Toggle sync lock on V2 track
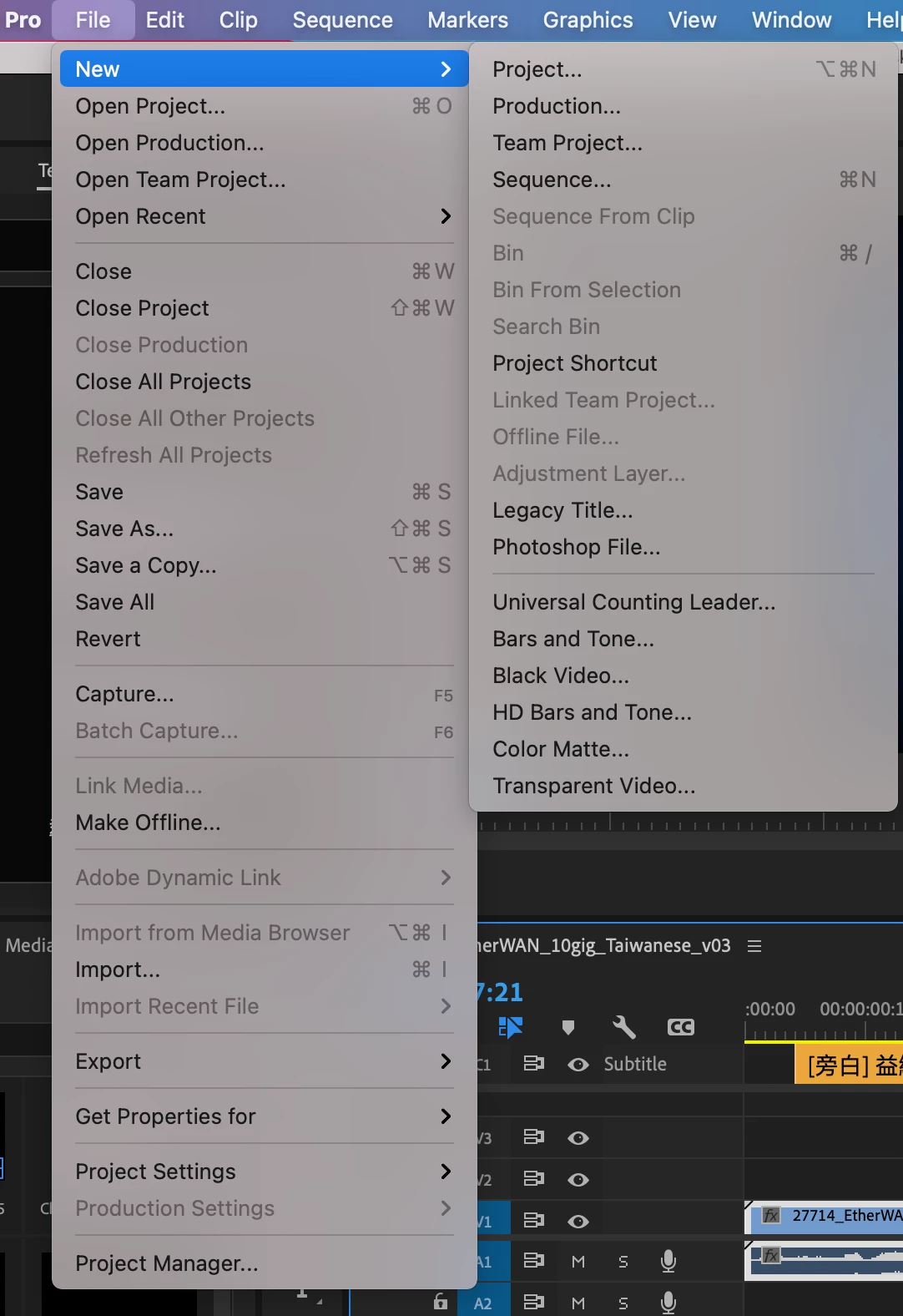The height and width of the screenshot is (1316, 903). click(534, 1179)
